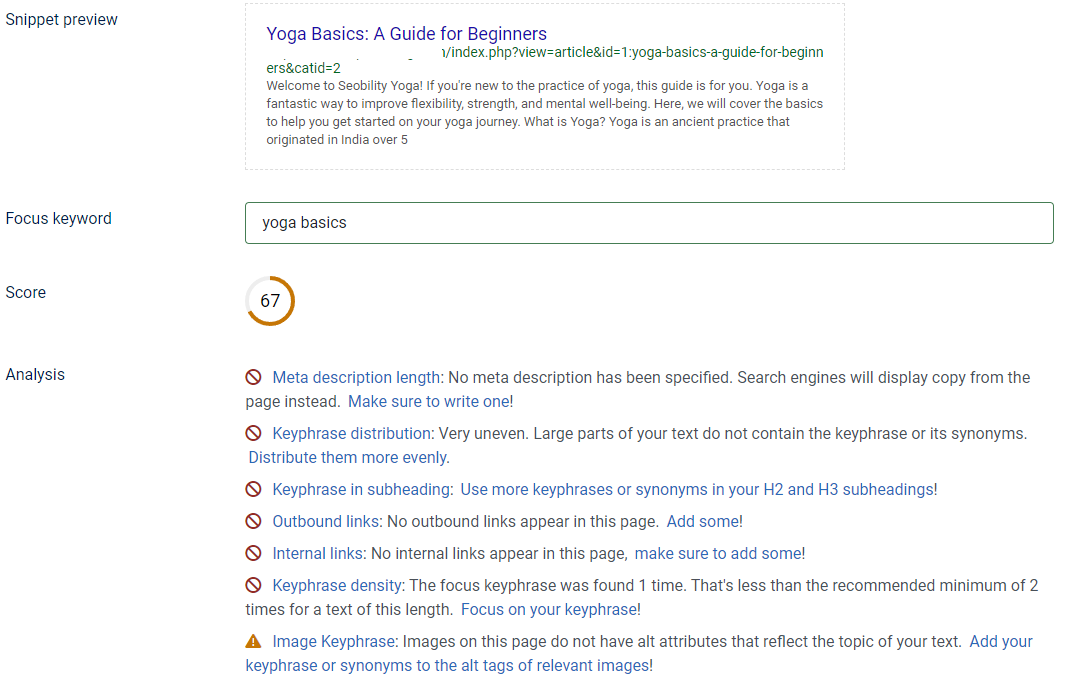The width and height of the screenshot is (1069, 683).
Task: Click the prohibition icon beside Outbound links
Action: point(252,521)
